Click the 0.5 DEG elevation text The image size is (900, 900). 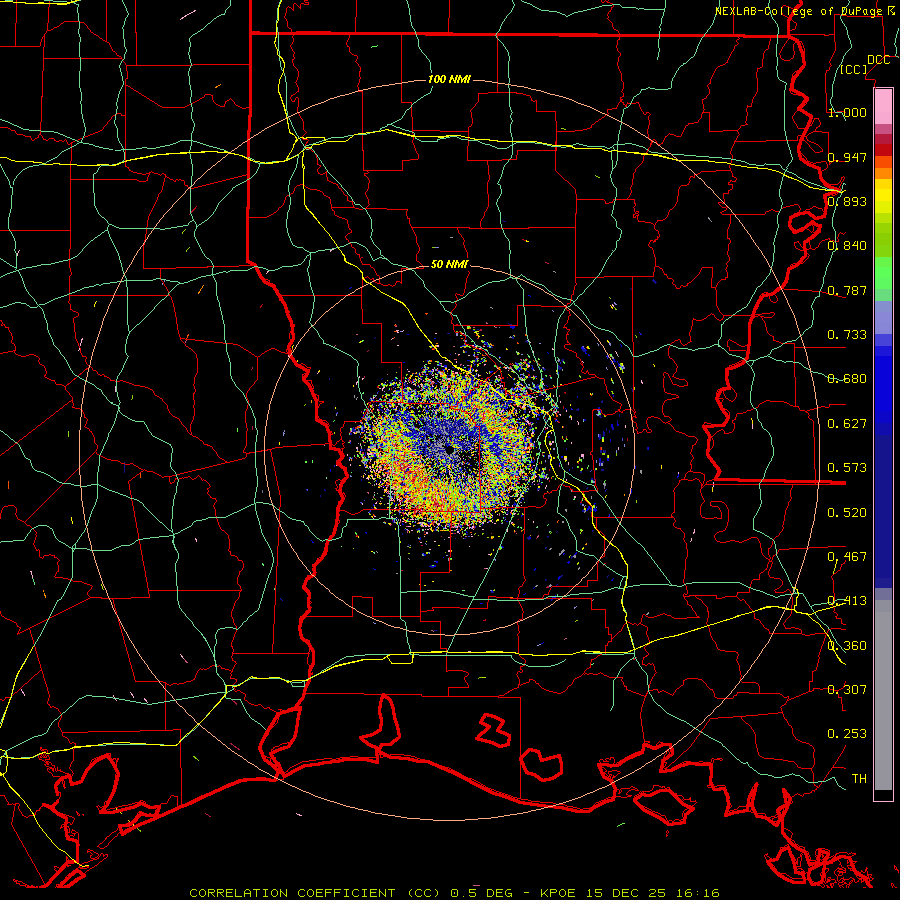[482, 893]
